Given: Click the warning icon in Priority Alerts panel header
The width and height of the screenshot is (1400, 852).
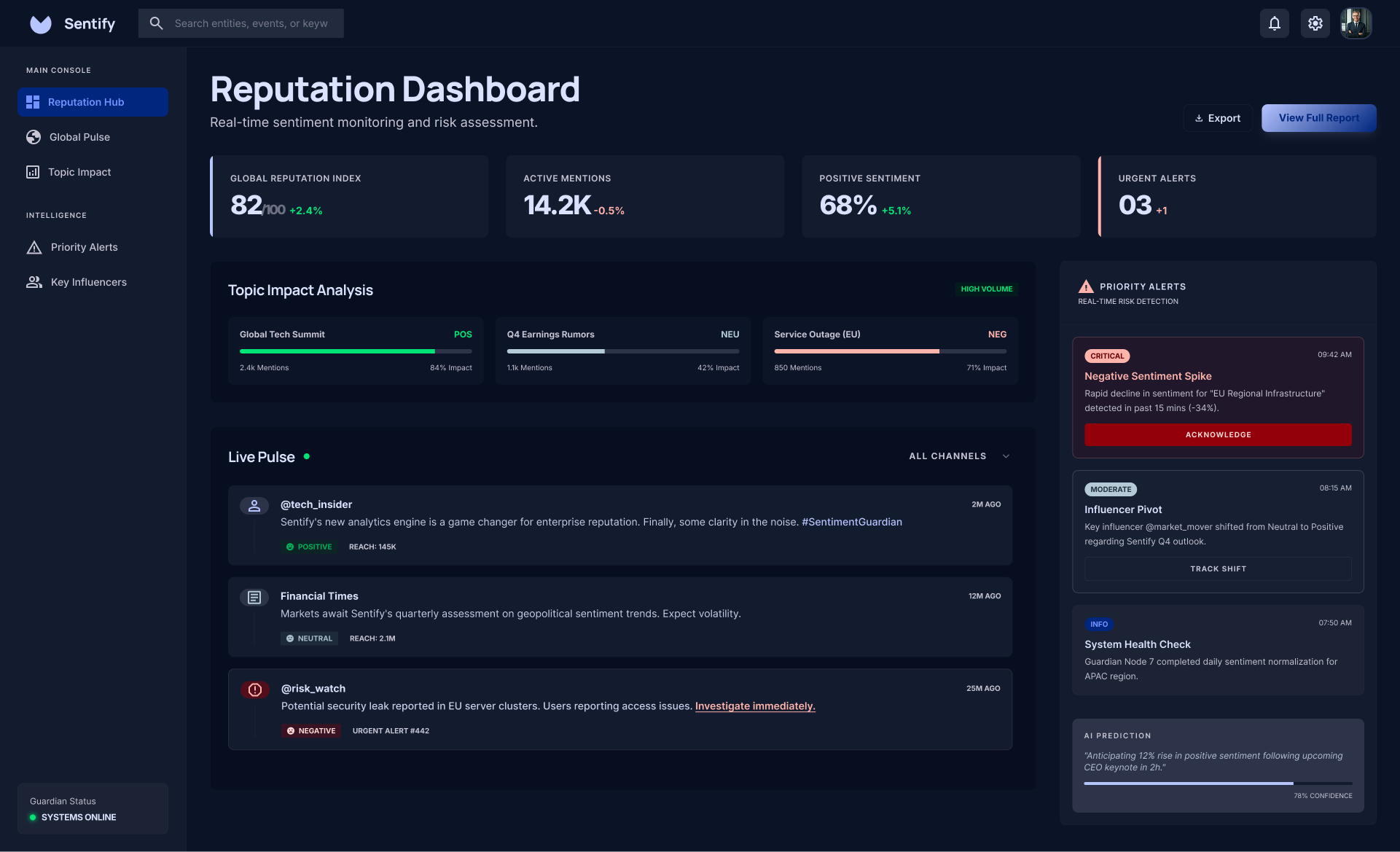Looking at the screenshot, I should coord(1086,286).
